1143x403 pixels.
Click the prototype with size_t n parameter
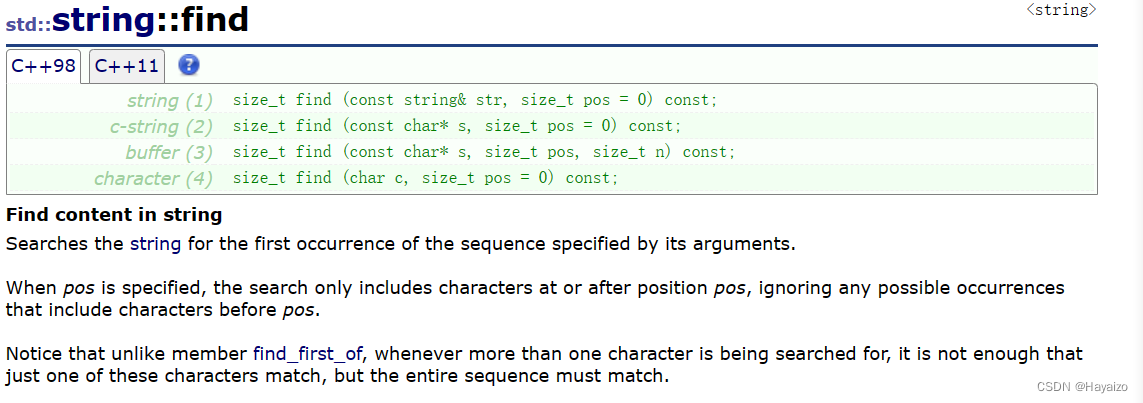tap(484, 153)
